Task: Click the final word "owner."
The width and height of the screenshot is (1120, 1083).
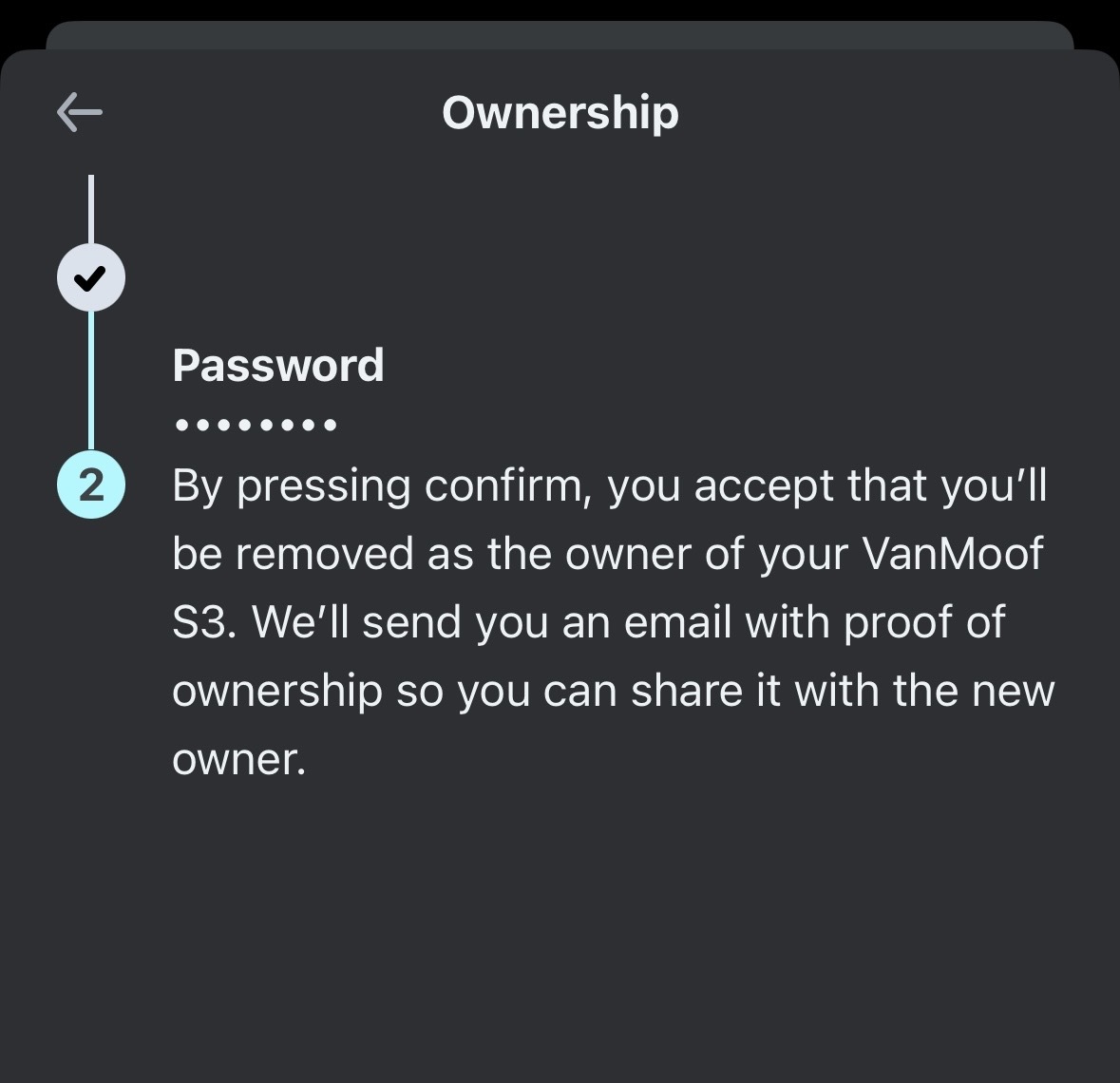Action: point(239,760)
